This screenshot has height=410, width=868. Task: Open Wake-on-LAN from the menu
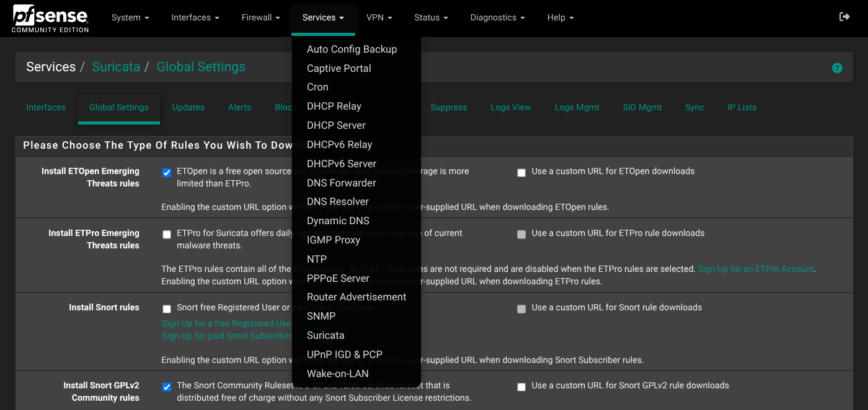tap(338, 373)
